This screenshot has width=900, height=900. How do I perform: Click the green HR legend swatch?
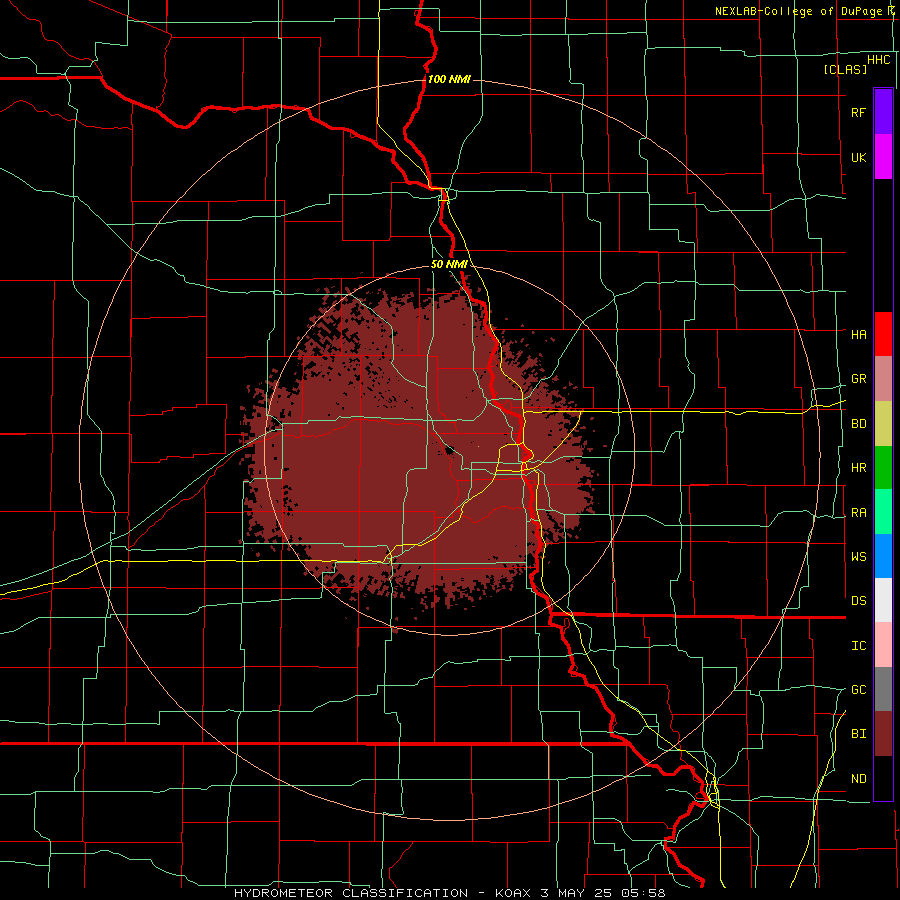[883, 468]
